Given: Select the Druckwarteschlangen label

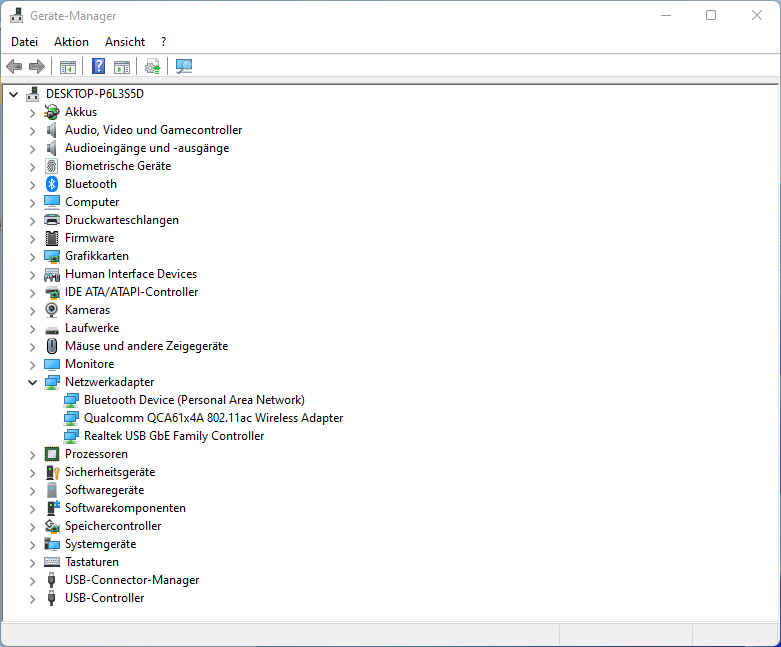Looking at the screenshot, I should pyautogui.click(x=122, y=220).
